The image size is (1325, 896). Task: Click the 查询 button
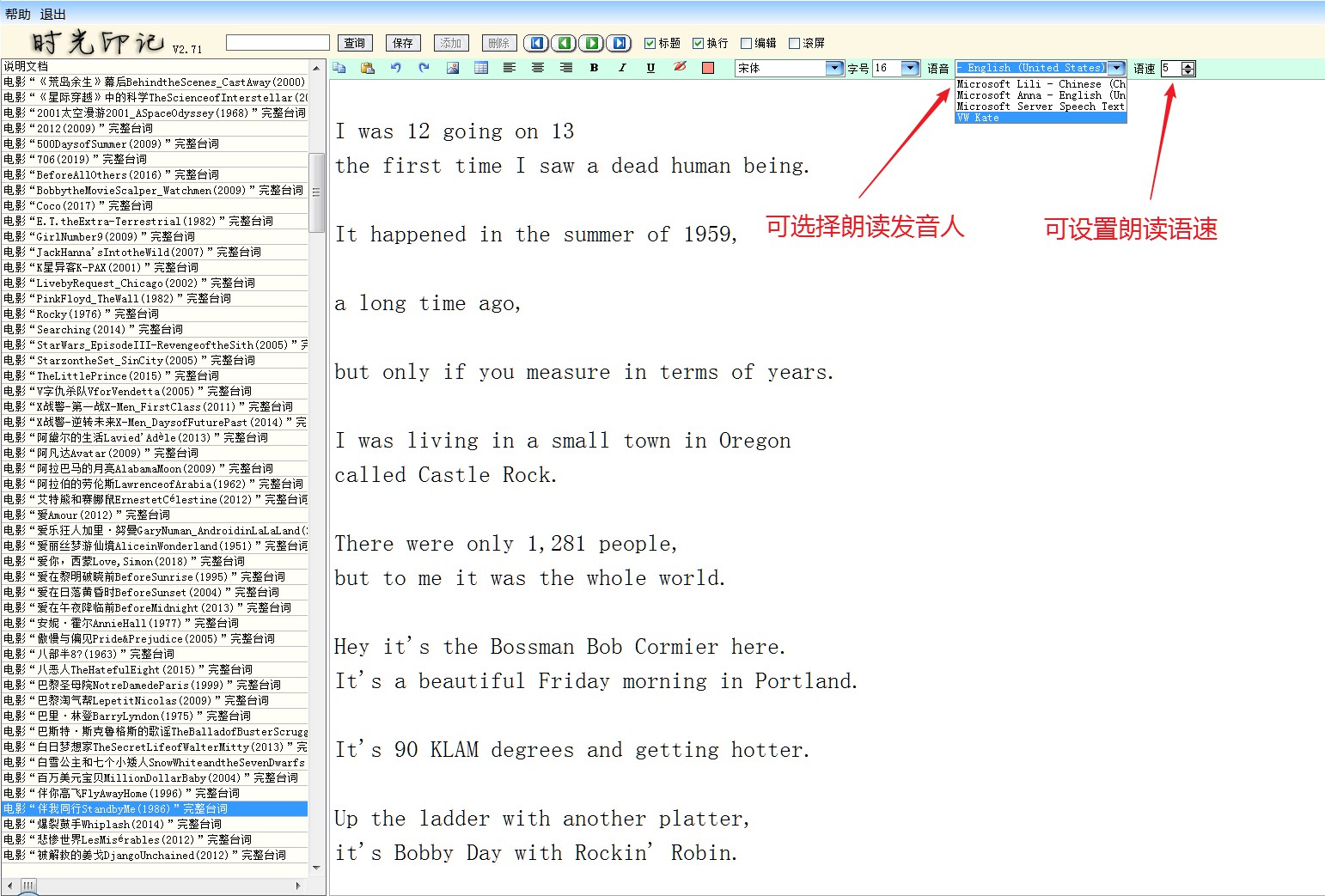(354, 43)
